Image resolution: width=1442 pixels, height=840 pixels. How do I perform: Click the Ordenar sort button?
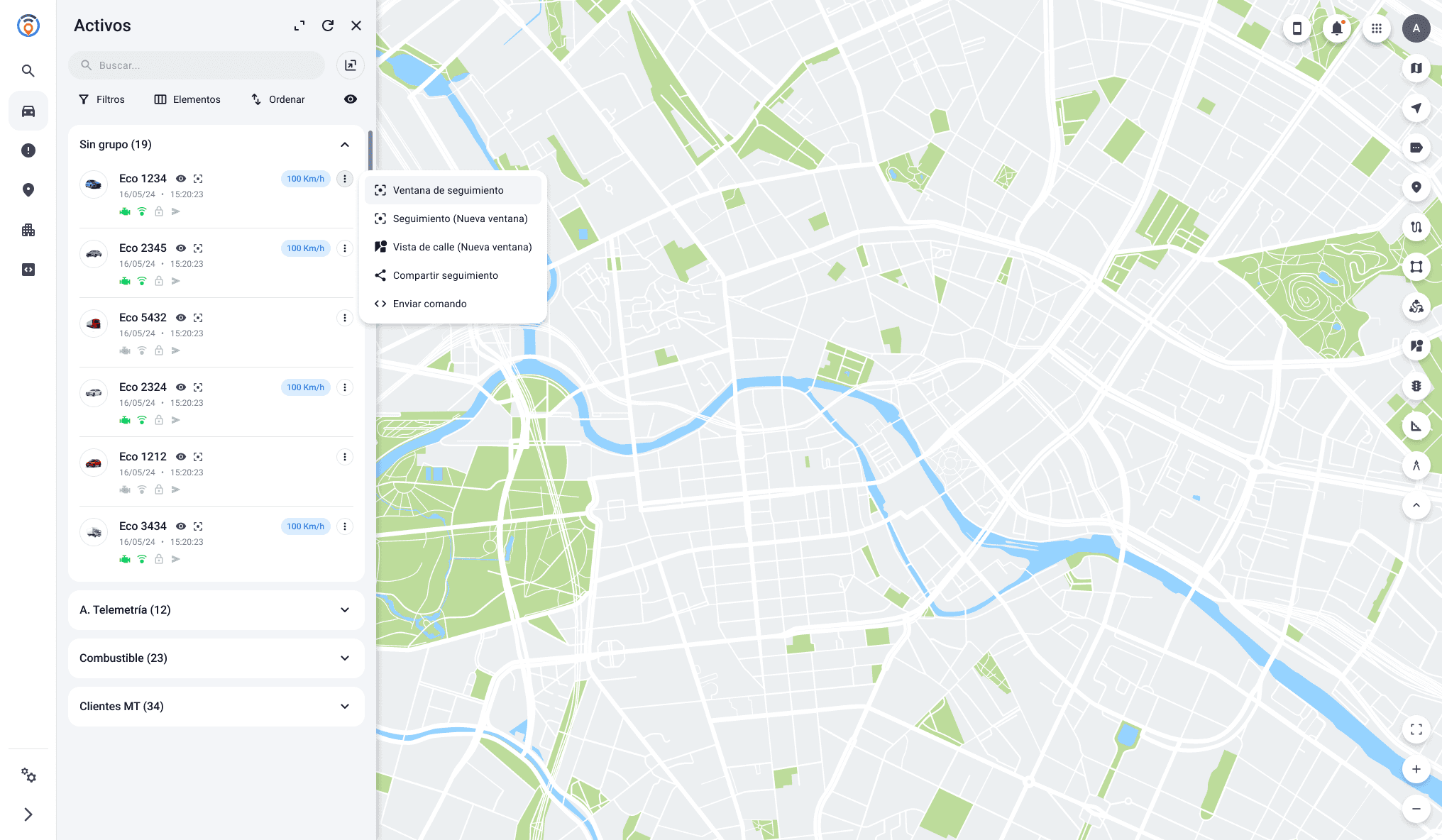tap(278, 99)
